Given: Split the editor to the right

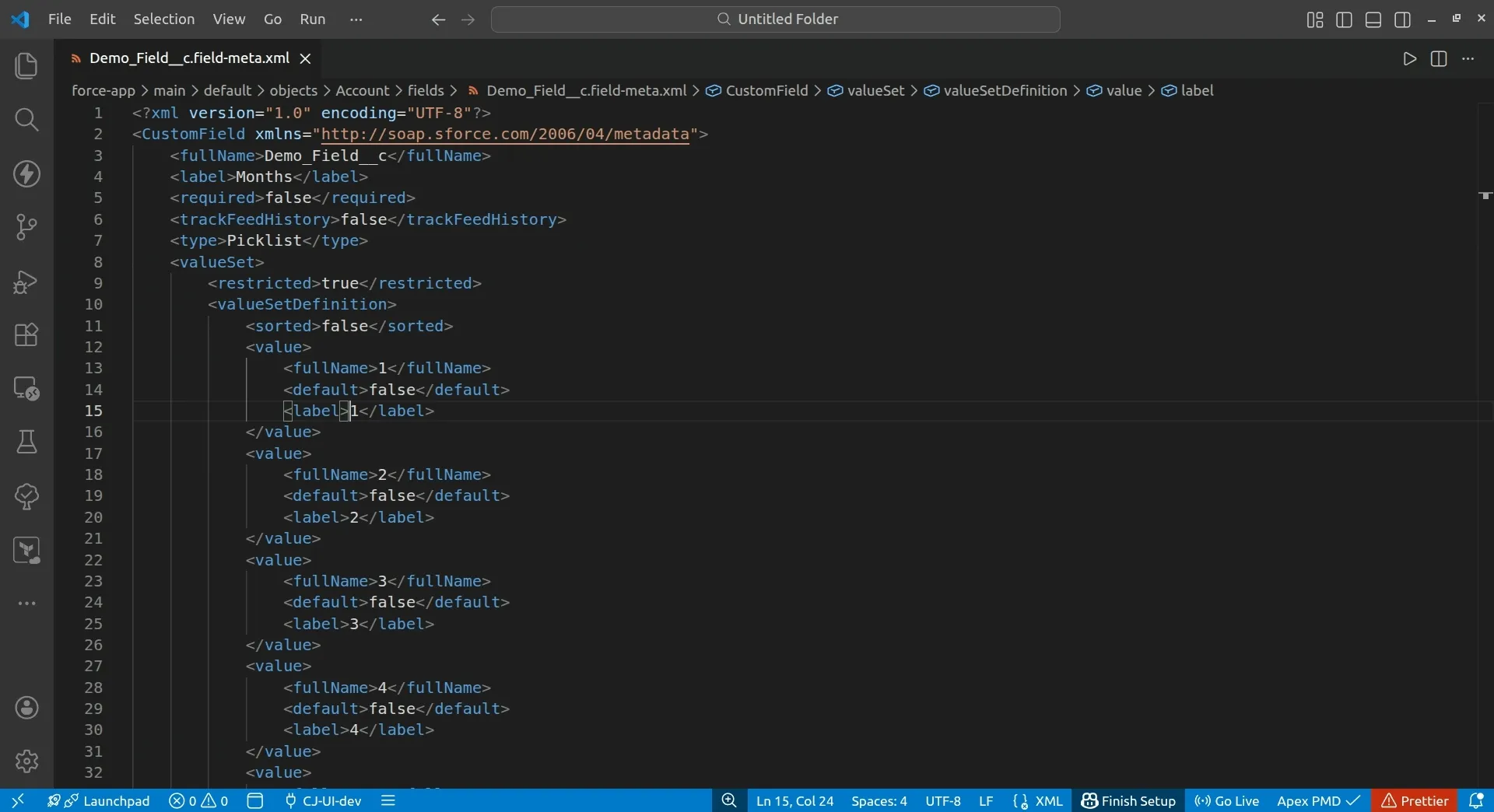Looking at the screenshot, I should (1439, 59).
